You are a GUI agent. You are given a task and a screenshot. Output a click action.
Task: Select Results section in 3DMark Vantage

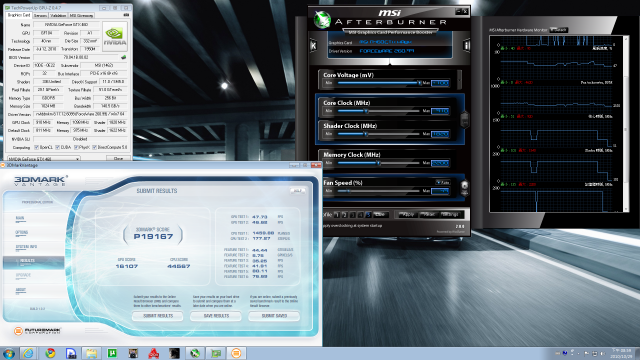[x=33, y=261]
